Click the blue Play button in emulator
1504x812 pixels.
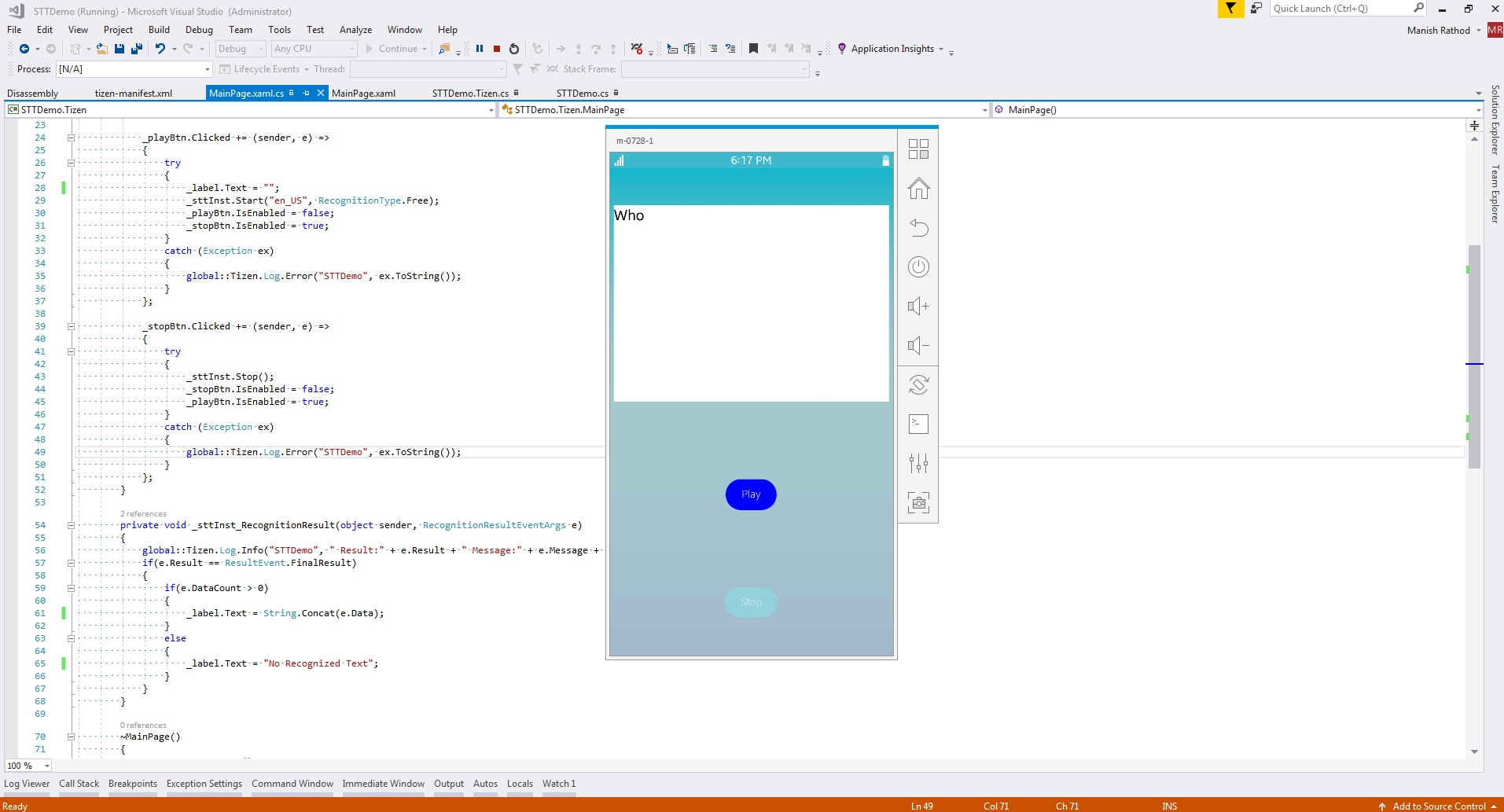751,494
